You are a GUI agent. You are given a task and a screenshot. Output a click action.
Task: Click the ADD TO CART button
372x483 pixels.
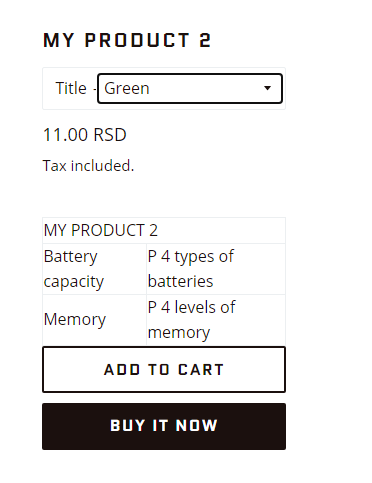[164, 370]
